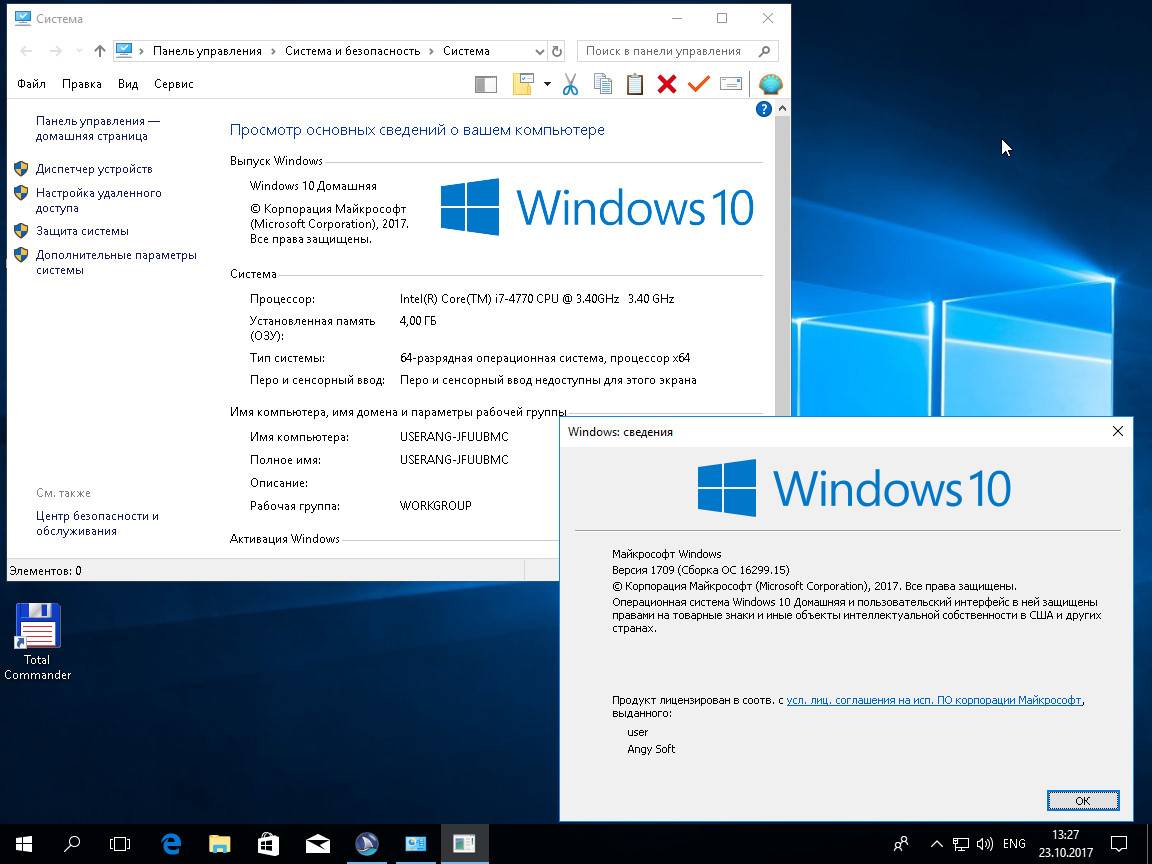
Task: Click the ENG input language indicator
Action: (1014, 844)
